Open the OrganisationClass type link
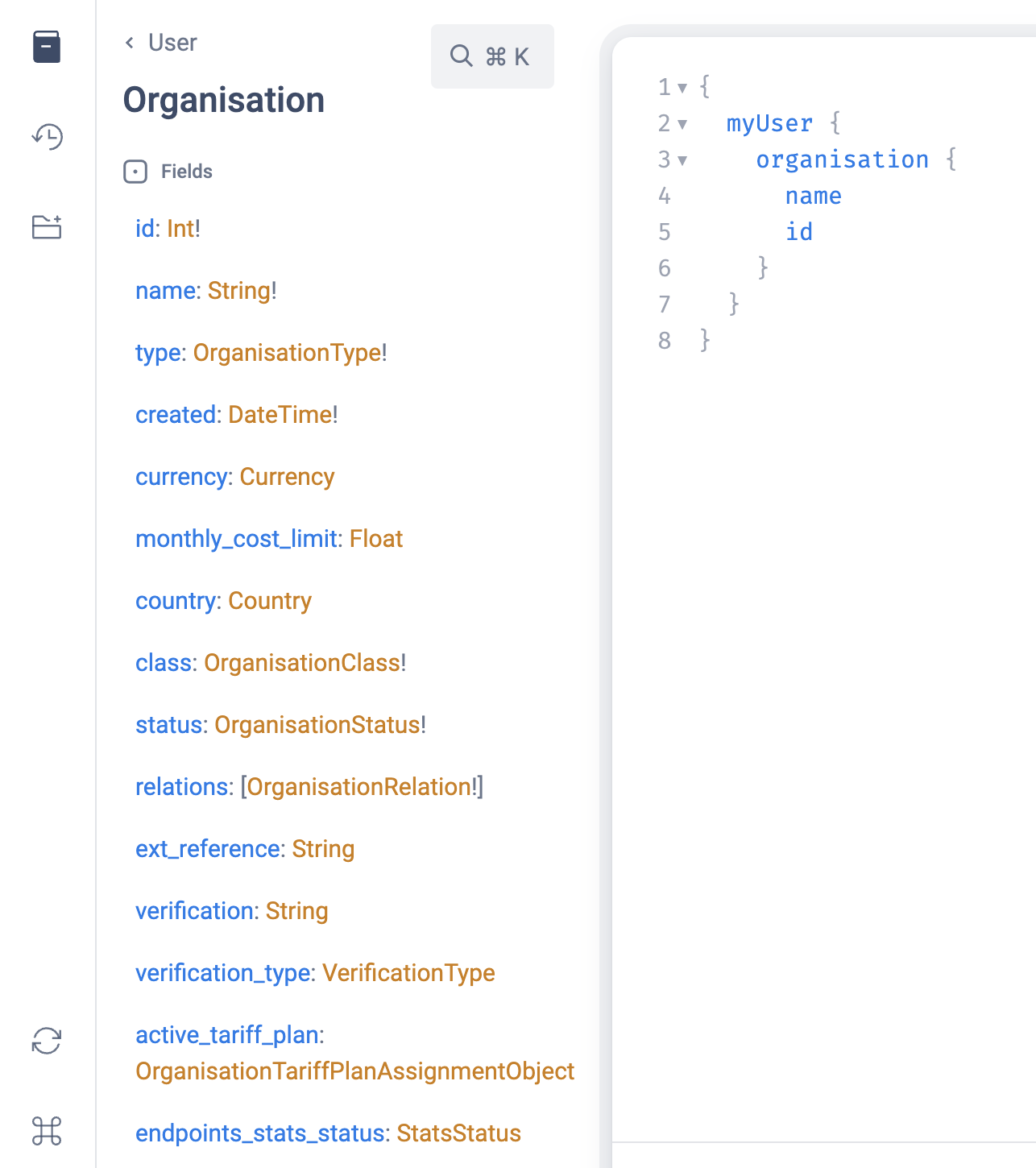This screenshot has width=1036, height=1168. pyautogui.click(x=302, y=663)
